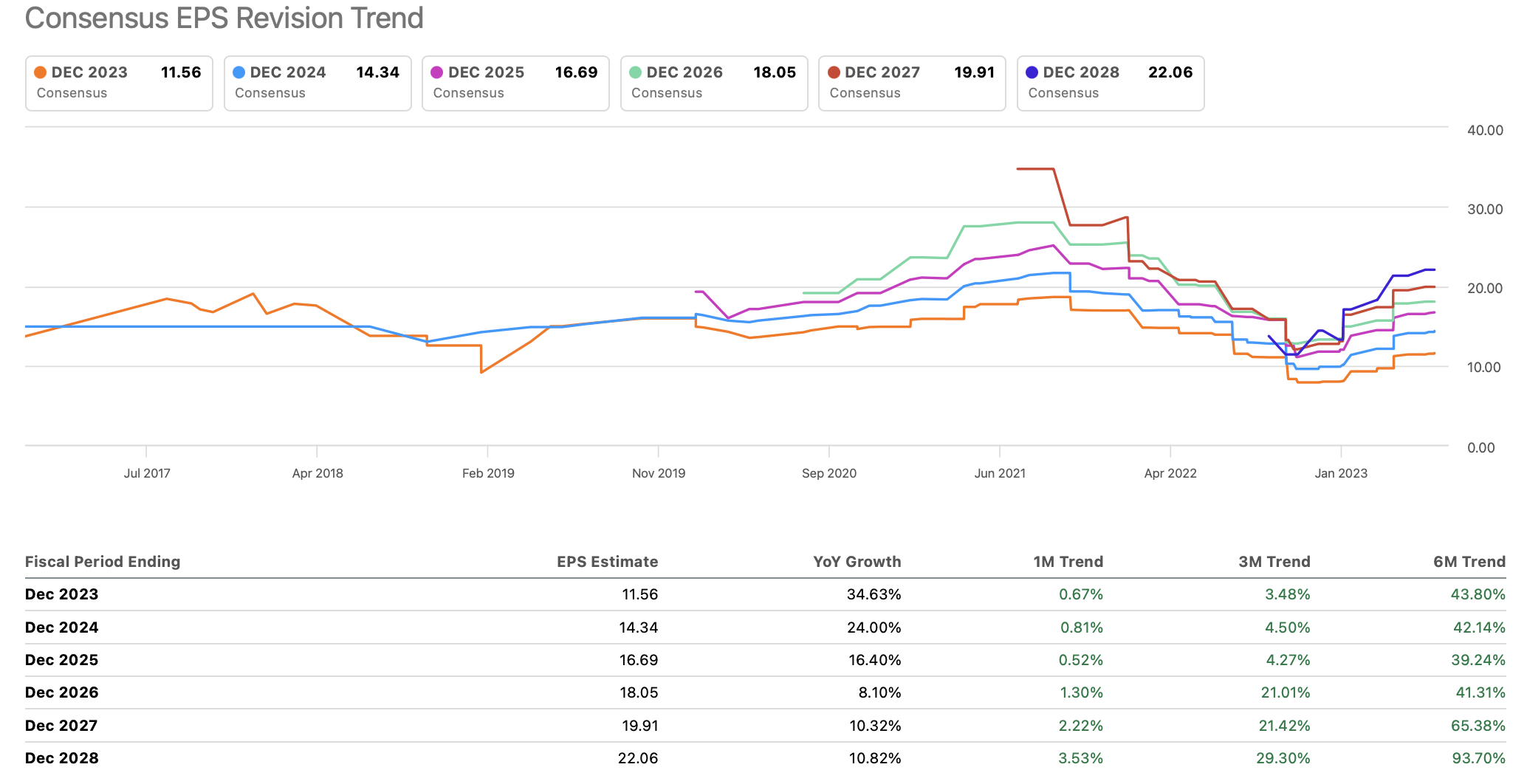Click the orange DEC 2023 legend dot
The width and height of the screenshot is (1527, 784).
coord(42,72)
